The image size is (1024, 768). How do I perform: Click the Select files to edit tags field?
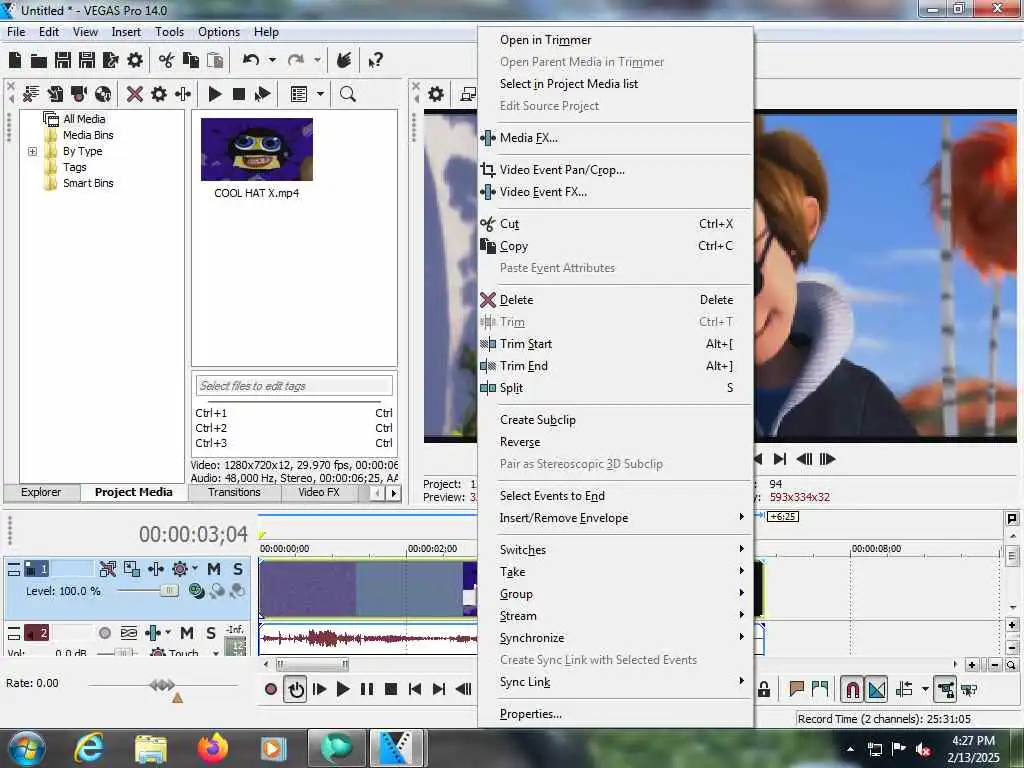pos(294,386)
